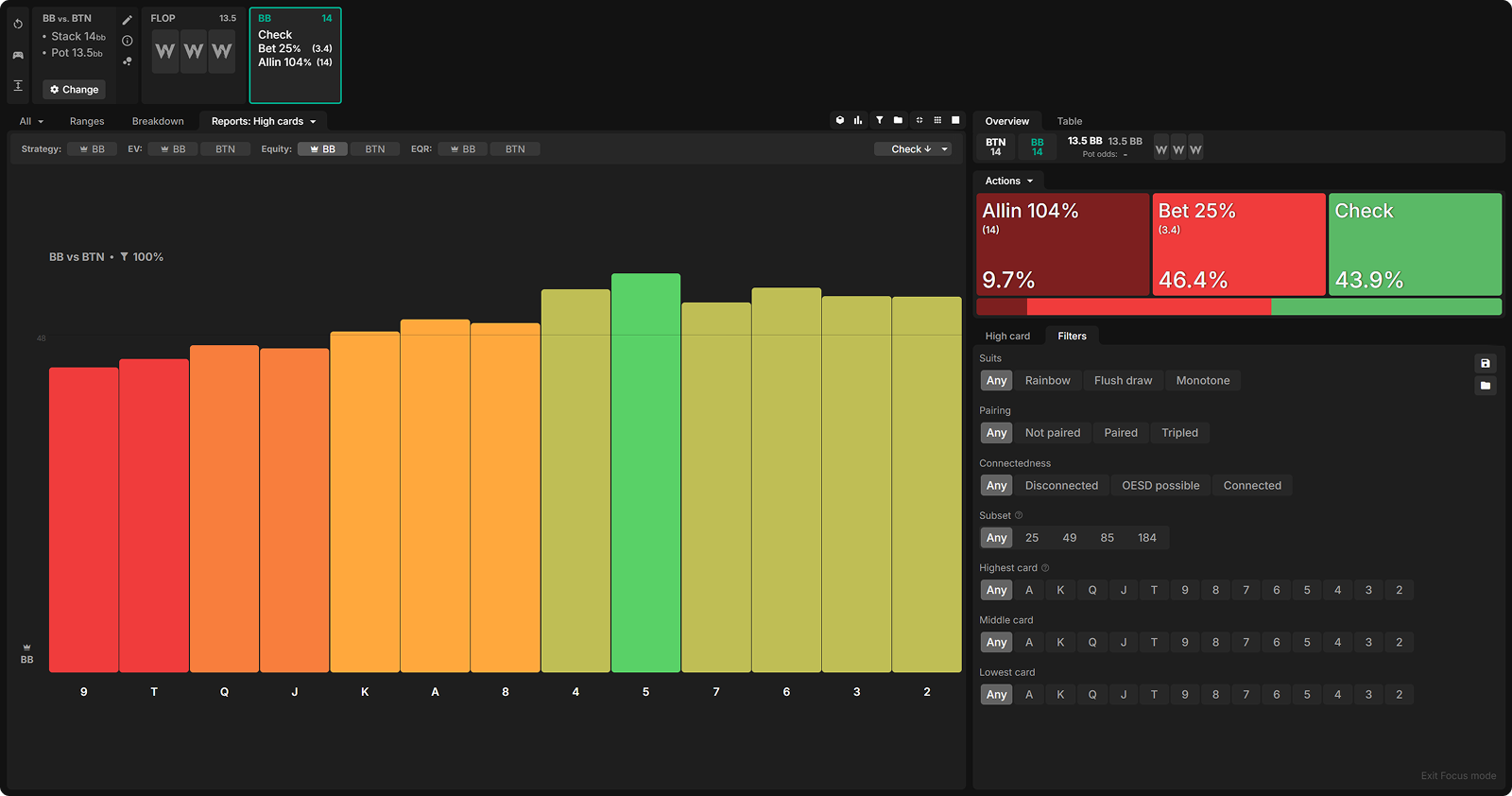
Task: Toggle the Paired option under Pairing
Action: point(1120,433)
